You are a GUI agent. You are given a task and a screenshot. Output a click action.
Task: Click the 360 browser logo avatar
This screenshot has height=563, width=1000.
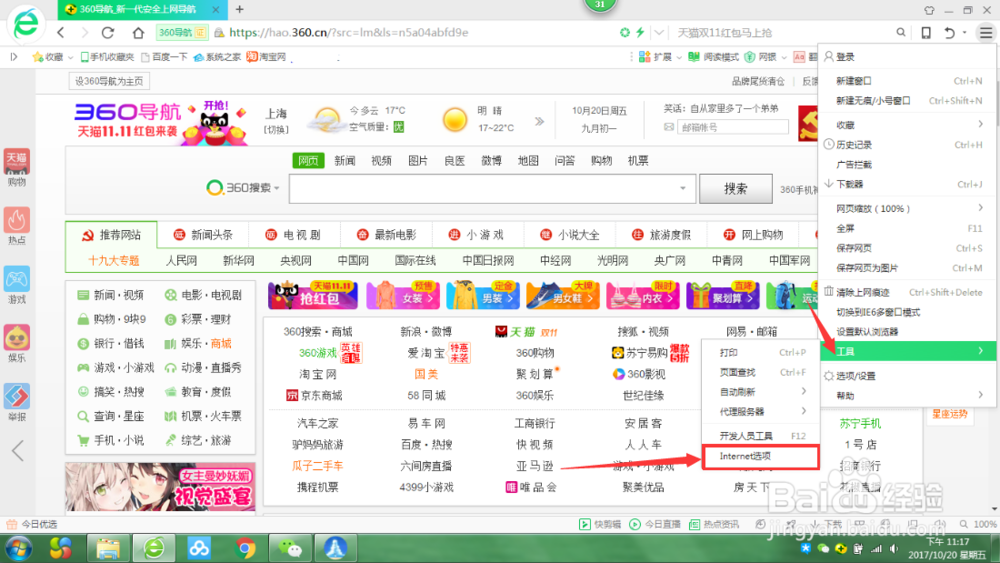pos(26,22)
